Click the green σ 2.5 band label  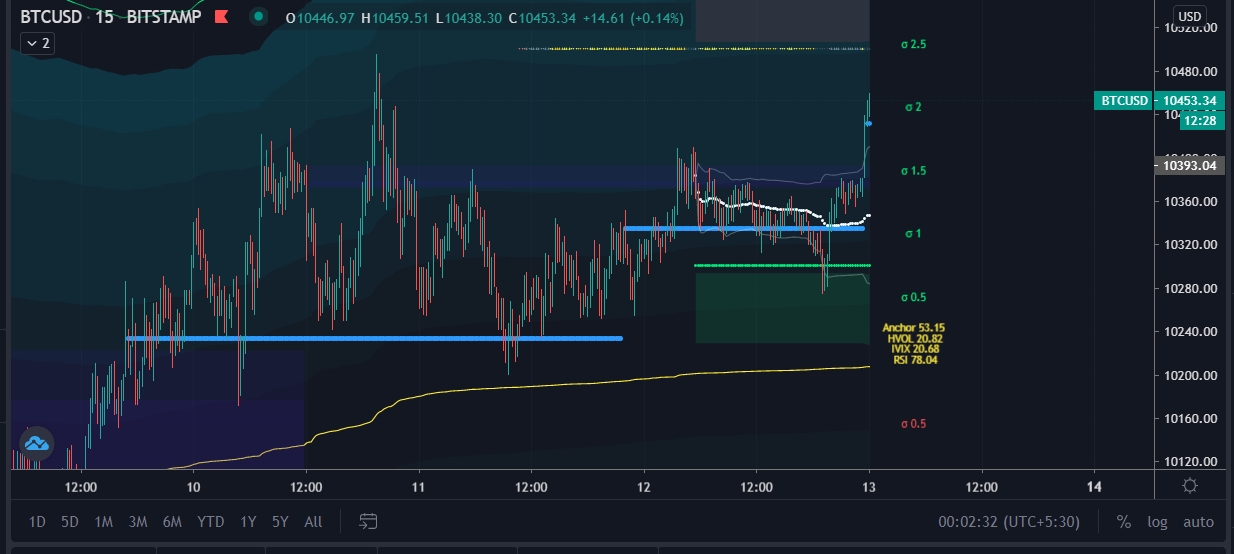[915, 45]
